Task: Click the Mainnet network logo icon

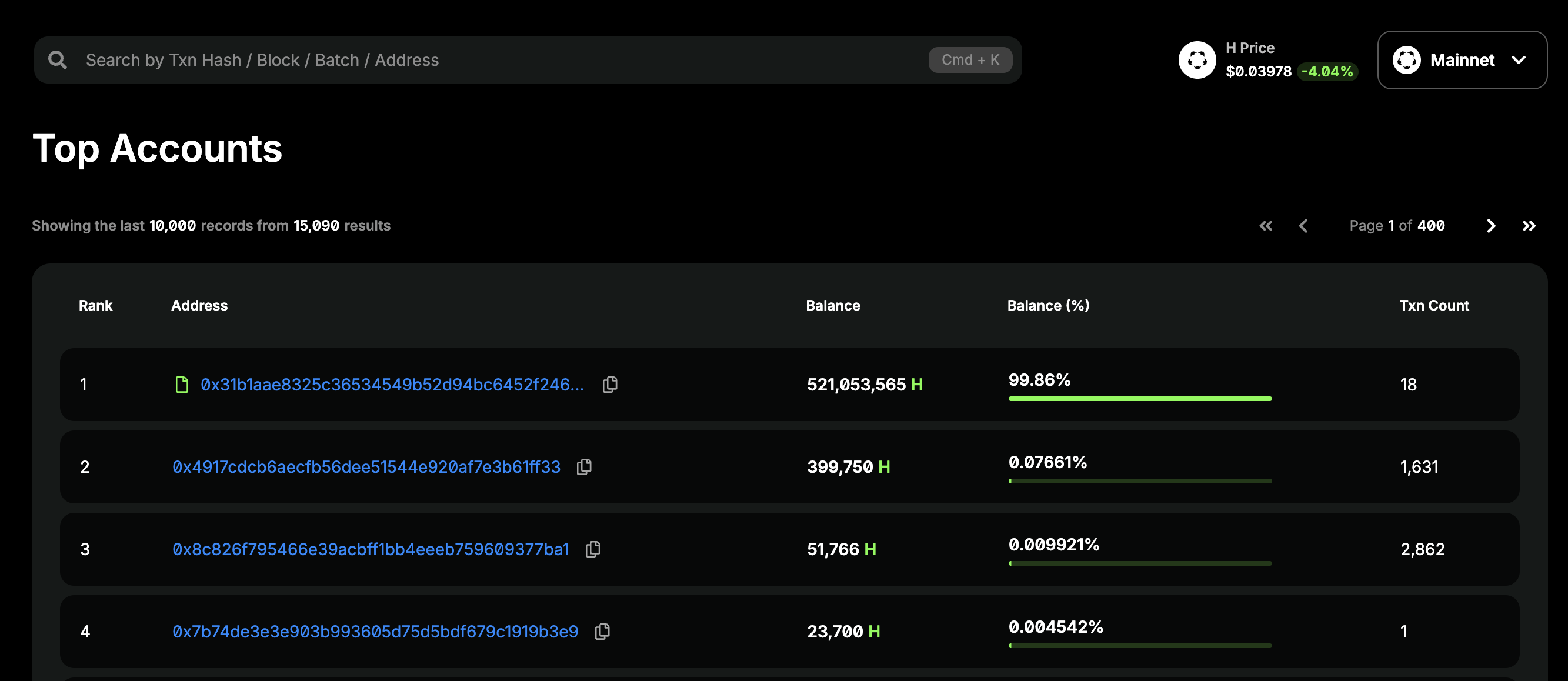Action: click(x=1407, y=59)
